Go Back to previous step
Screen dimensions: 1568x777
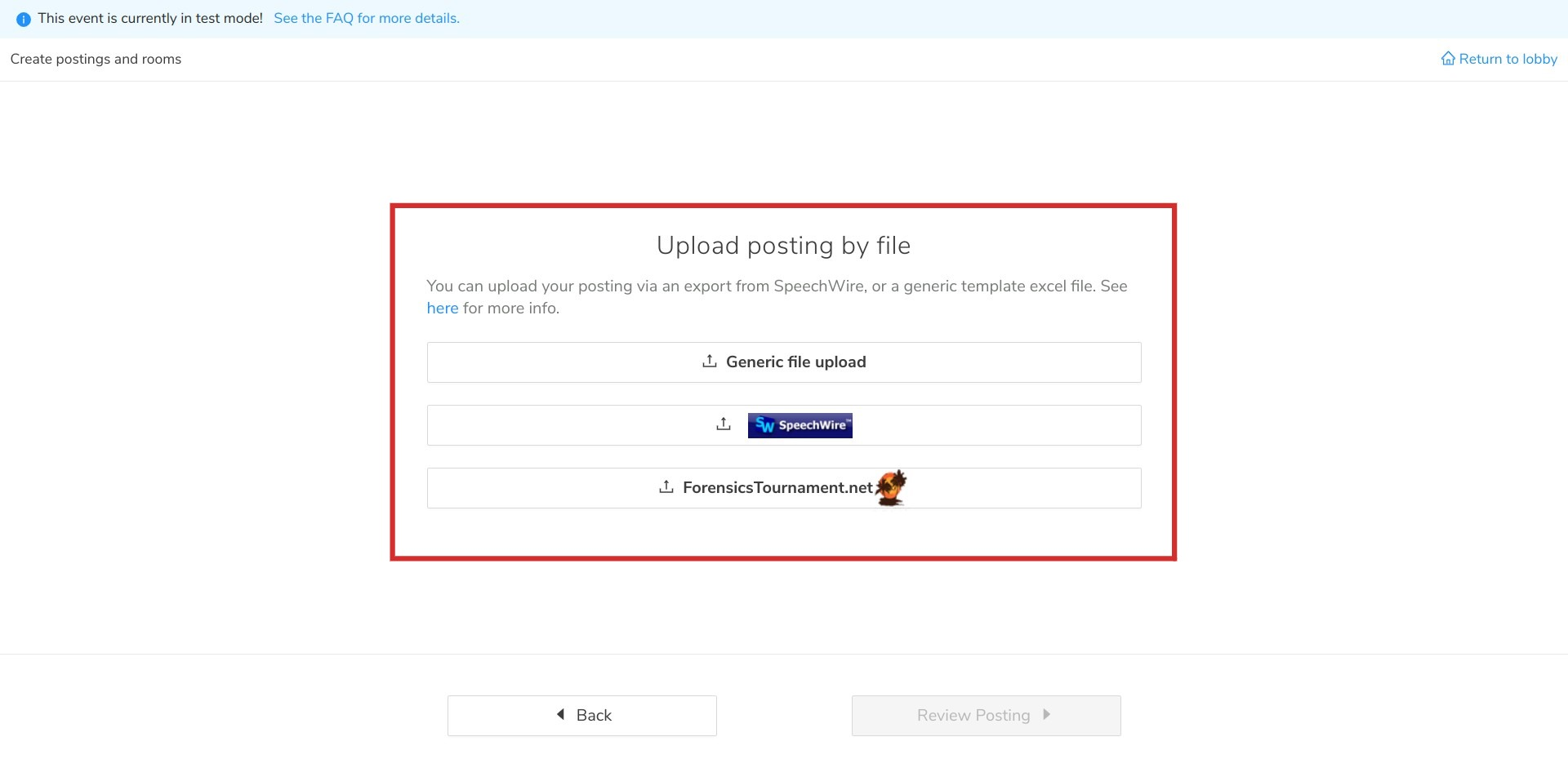point(582,716)
